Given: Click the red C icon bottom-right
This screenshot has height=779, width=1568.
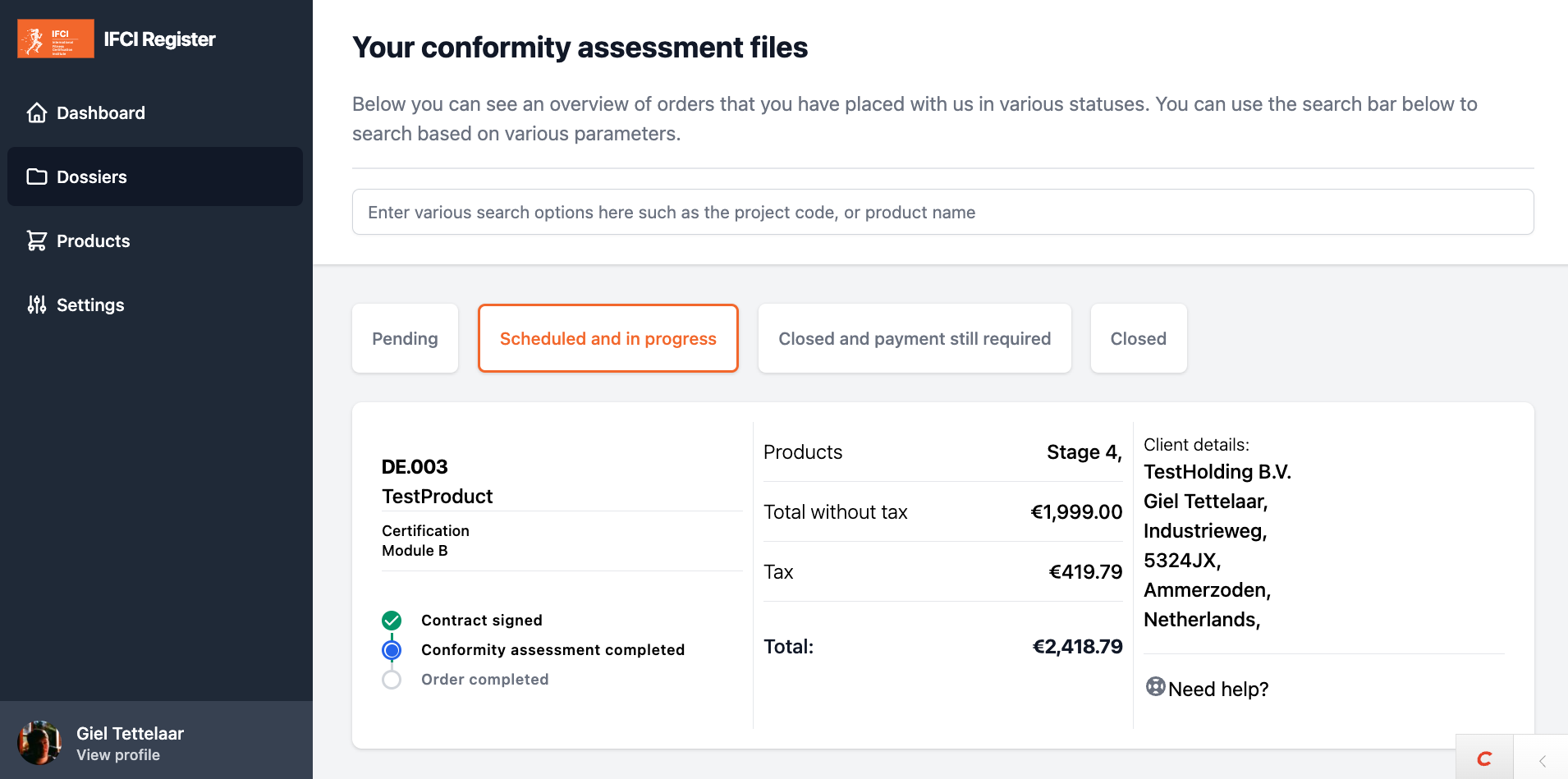Looking at the screenshot, I should pyautogui.click(x=1484, y=758).
